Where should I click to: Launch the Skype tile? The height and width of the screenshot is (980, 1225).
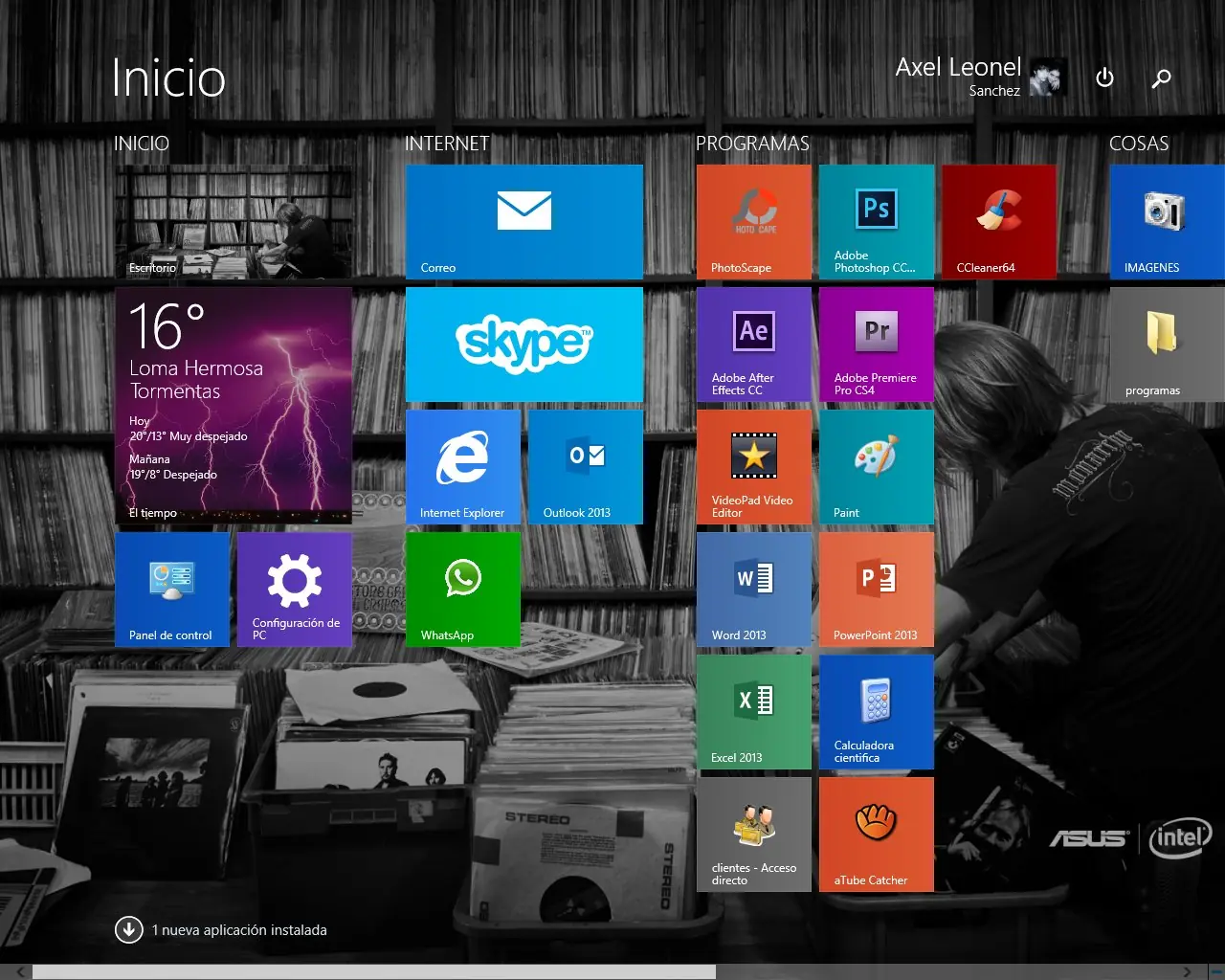pyautogui.click(x=524, y=345)
